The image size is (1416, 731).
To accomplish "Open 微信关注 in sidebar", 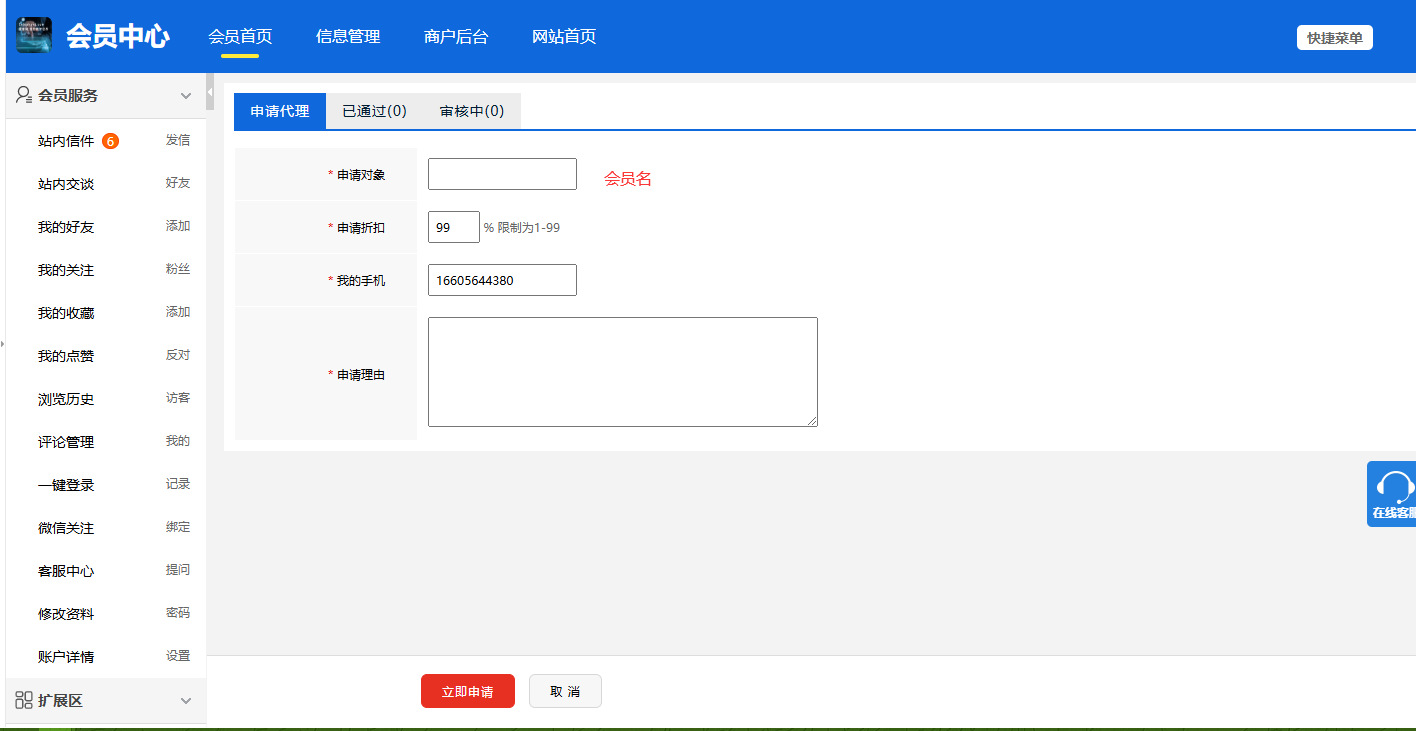I will pos(66,528).
